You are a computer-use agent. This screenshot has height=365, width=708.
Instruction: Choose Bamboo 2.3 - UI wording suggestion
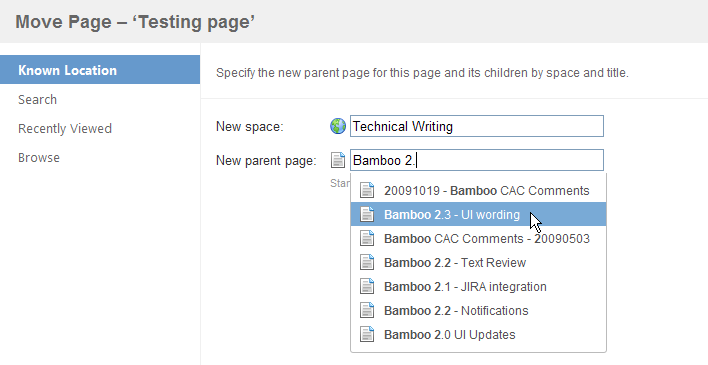point(478,214)
